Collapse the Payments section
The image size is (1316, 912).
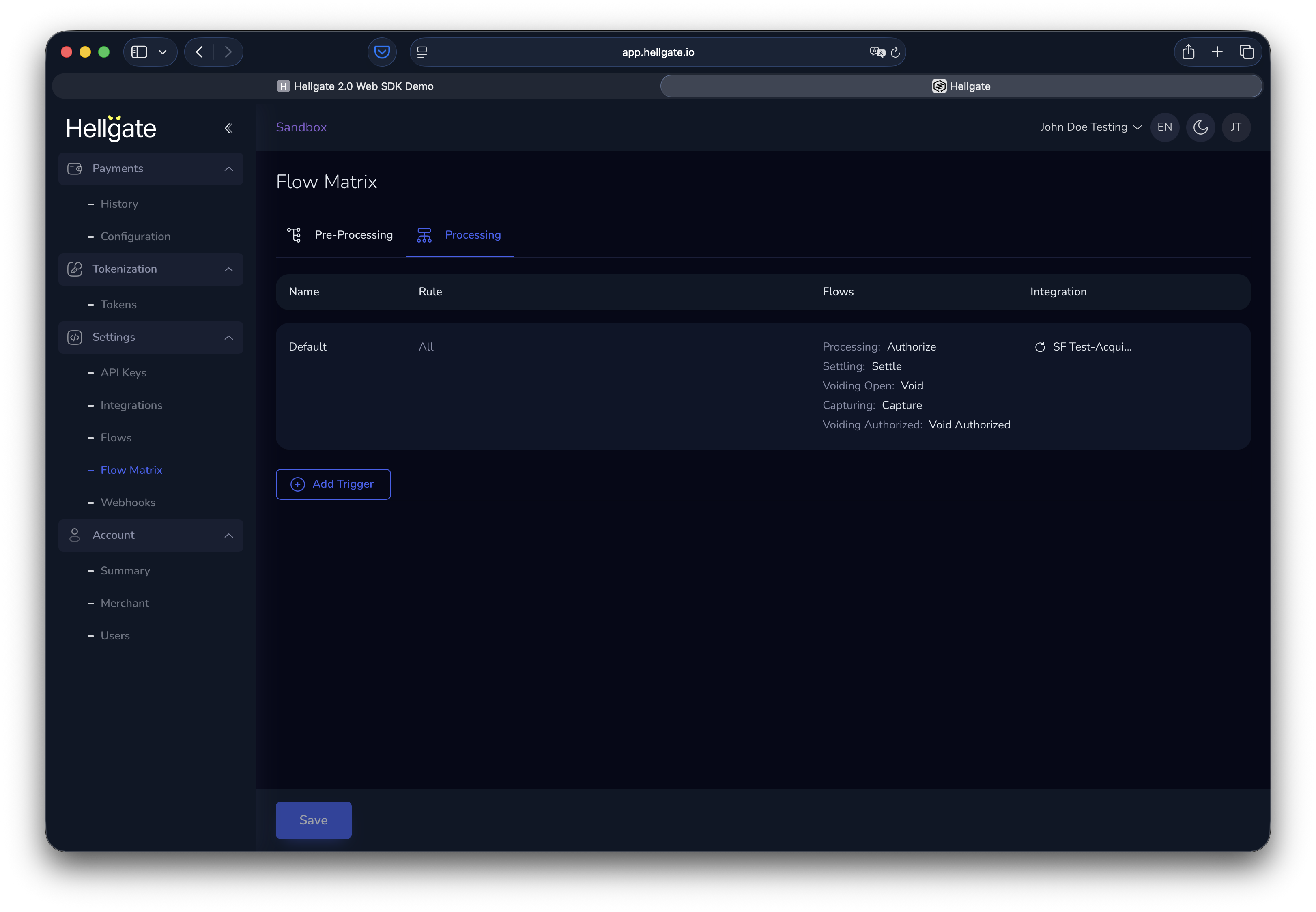tap(228, 169)
